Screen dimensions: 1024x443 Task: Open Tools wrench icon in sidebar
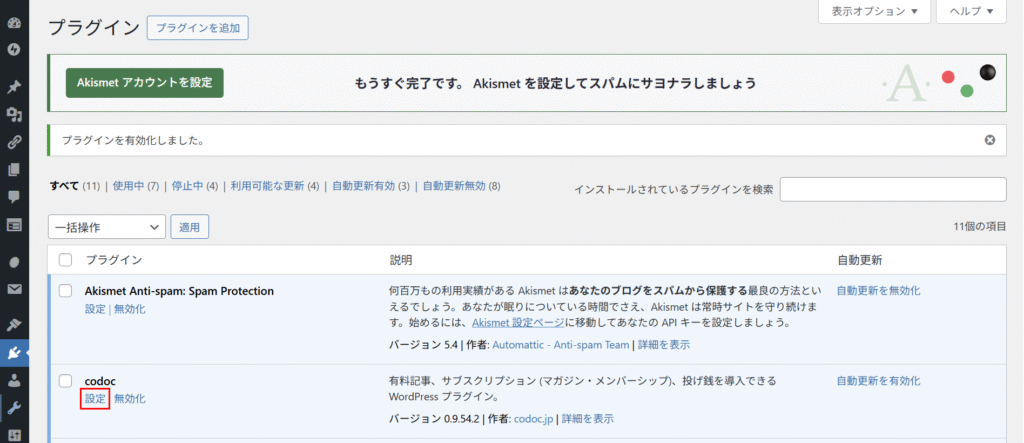(14, 408)
